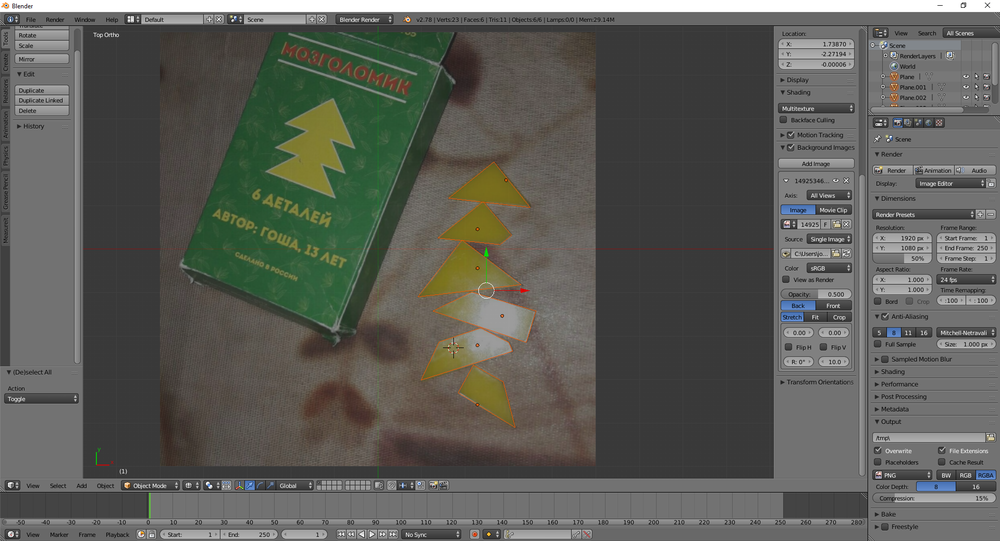Enable the Placeholders checkbox

(878, 462)
